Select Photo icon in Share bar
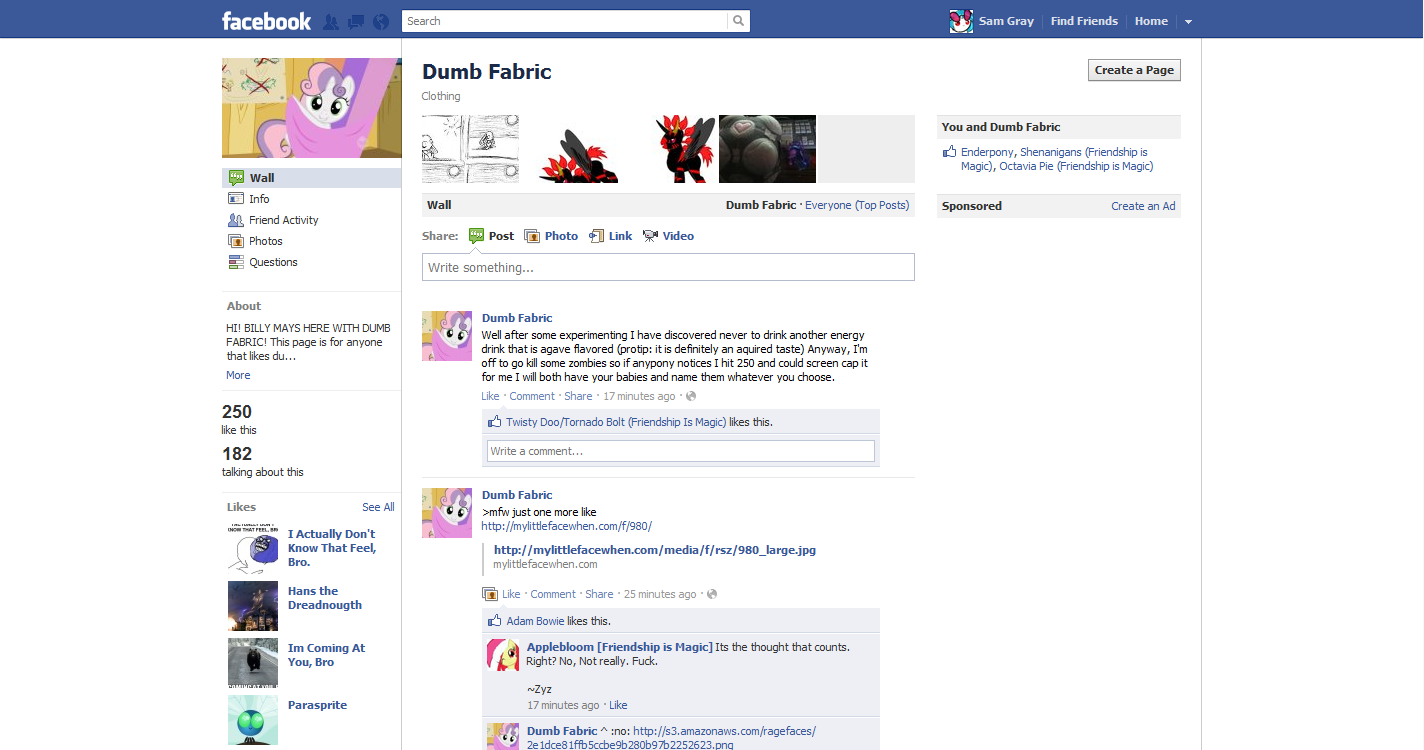Viewport: 1424px width, 750px height. pyautogui.click(x=533, y=236)
